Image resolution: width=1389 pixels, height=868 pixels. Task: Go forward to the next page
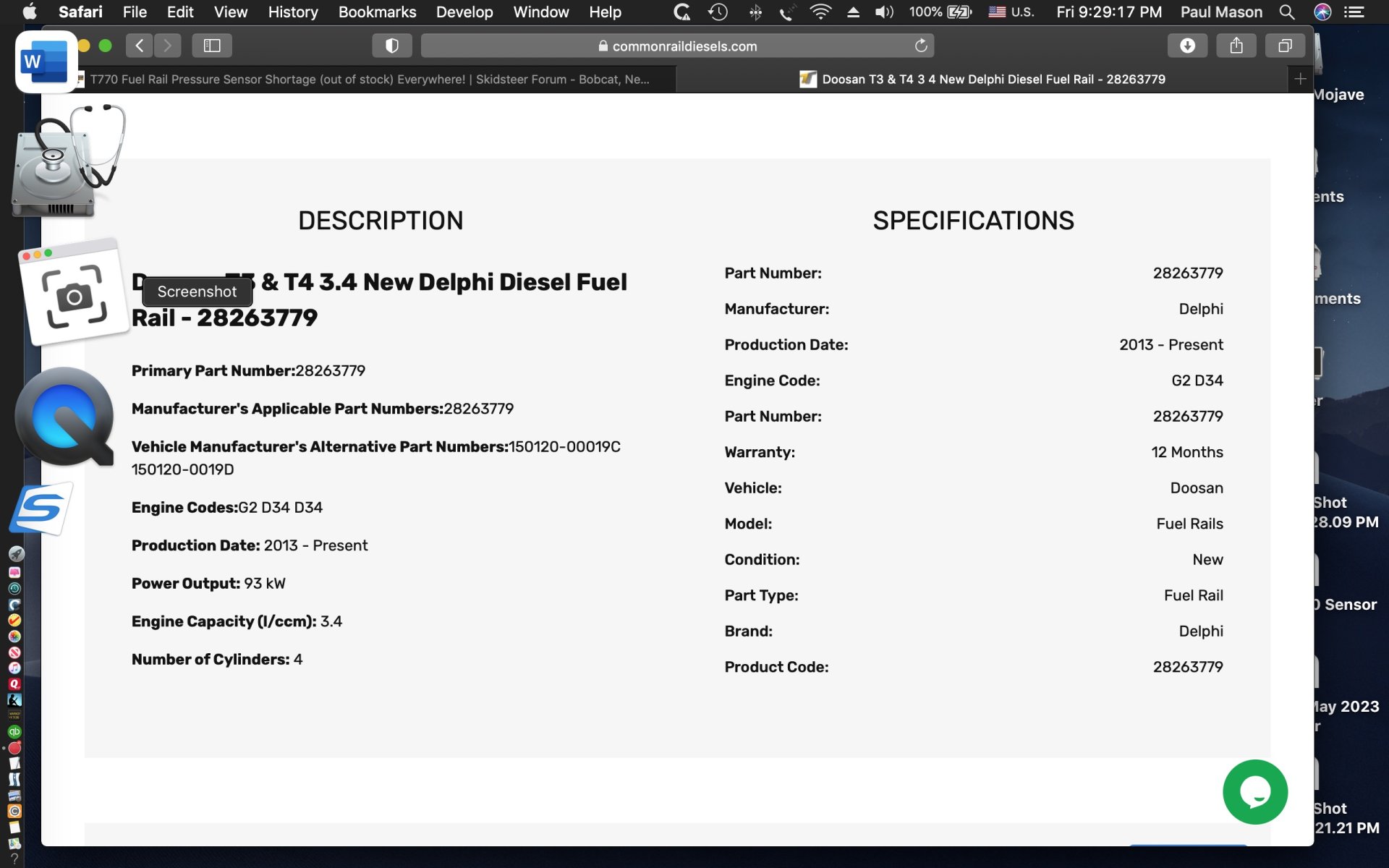coord(167,46)
